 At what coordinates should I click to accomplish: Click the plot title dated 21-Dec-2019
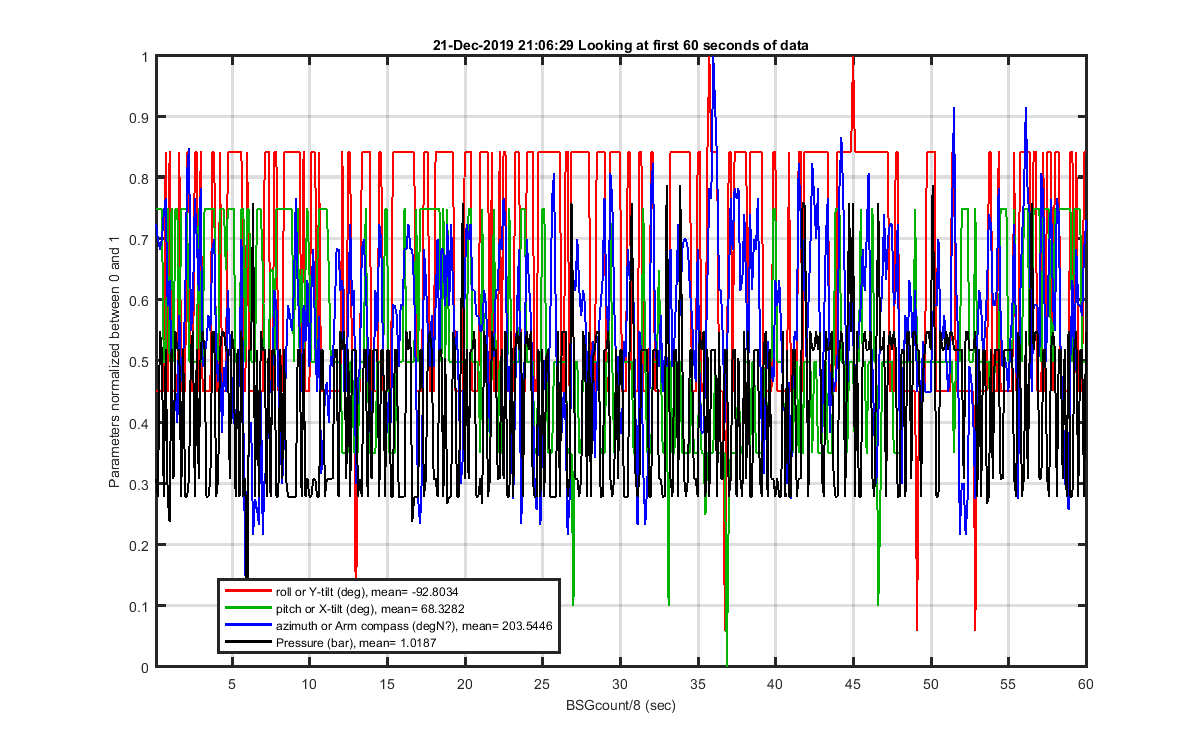(620, 46)
